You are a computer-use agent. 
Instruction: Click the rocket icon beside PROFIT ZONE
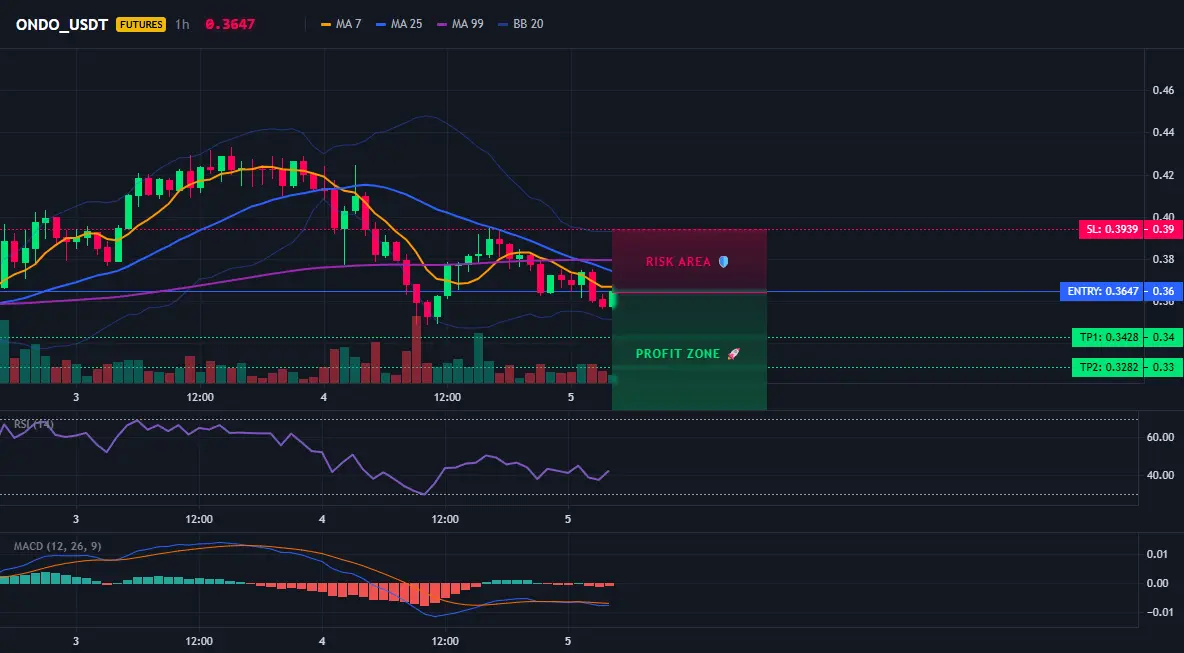pos(733,353)
